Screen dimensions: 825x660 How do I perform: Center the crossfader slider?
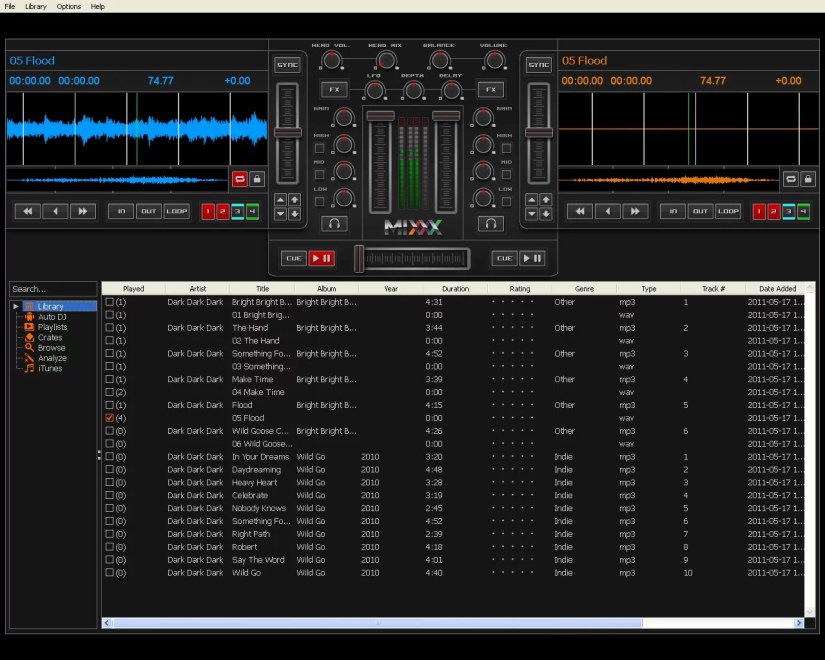point(412,258)
